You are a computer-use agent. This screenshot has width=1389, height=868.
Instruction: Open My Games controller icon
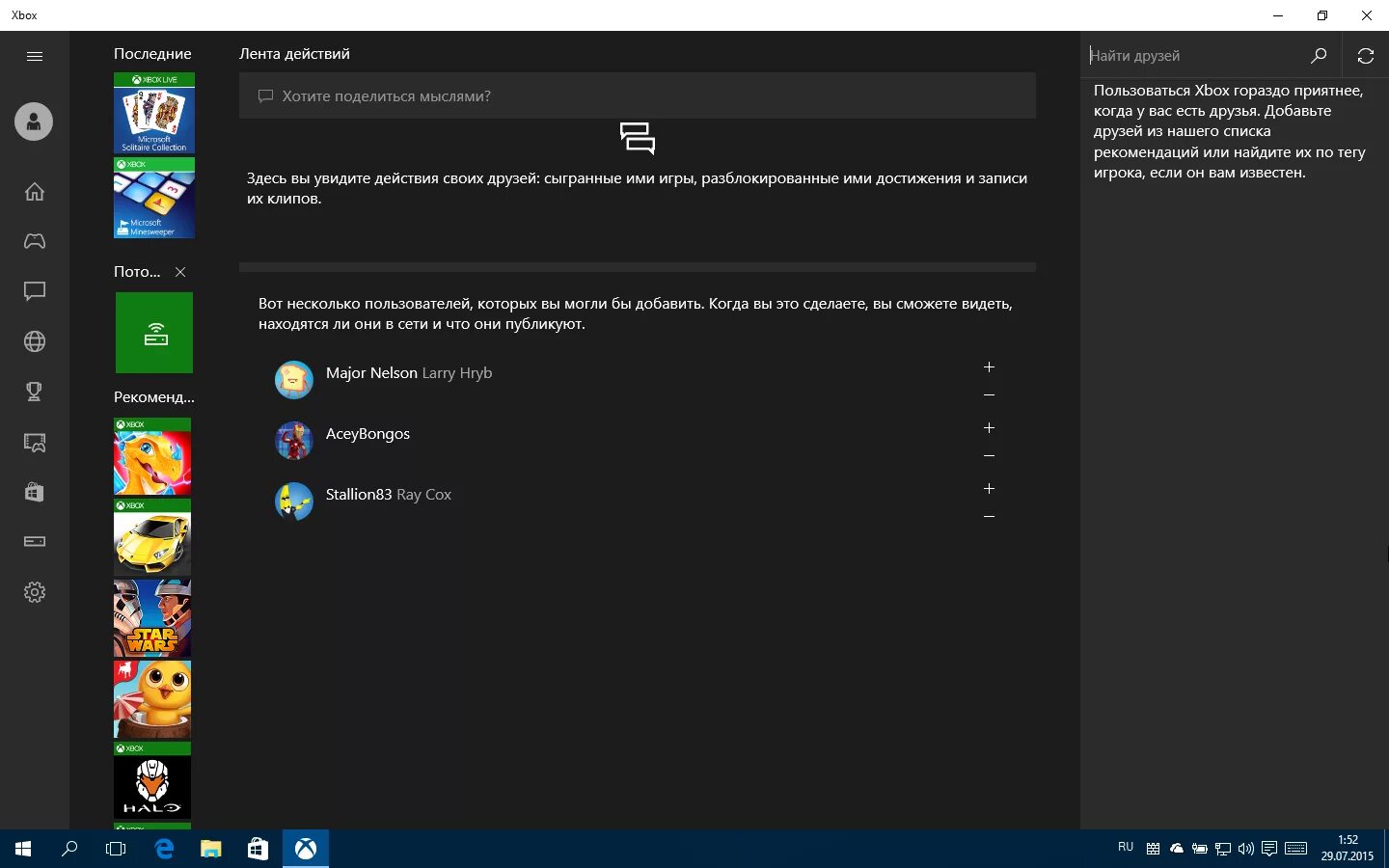coord(35,241)
